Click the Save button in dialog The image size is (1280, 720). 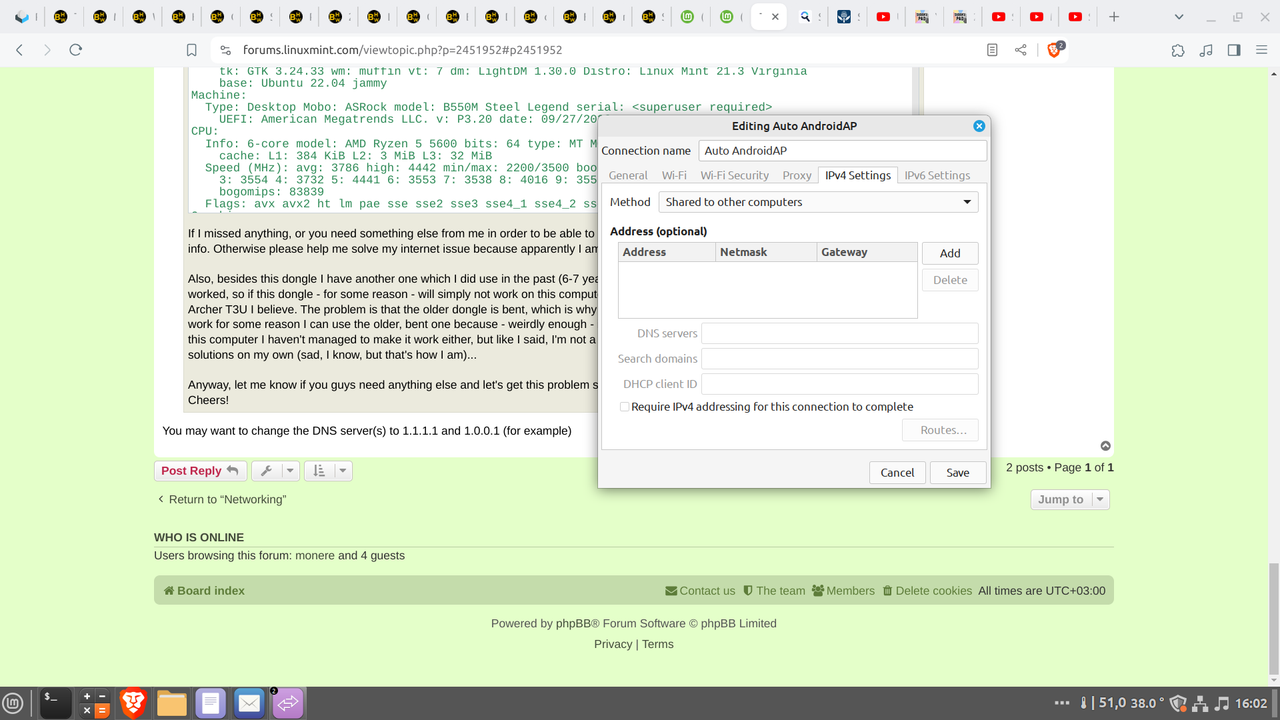click(x=958, y=473)
